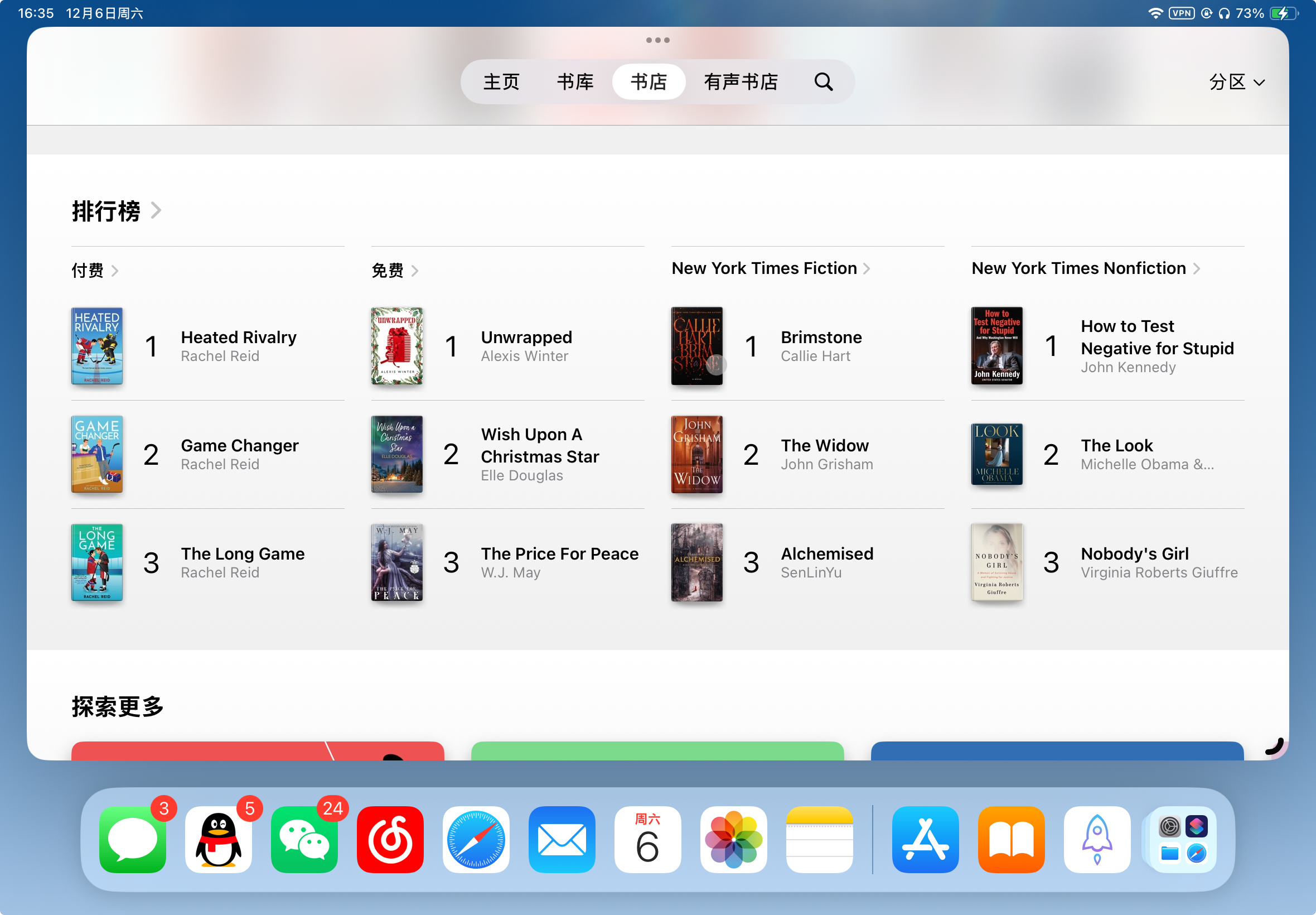This screenshot has width=1316, height=915.
Task: Launch Photos app from the dock
Action: [734, 839]
